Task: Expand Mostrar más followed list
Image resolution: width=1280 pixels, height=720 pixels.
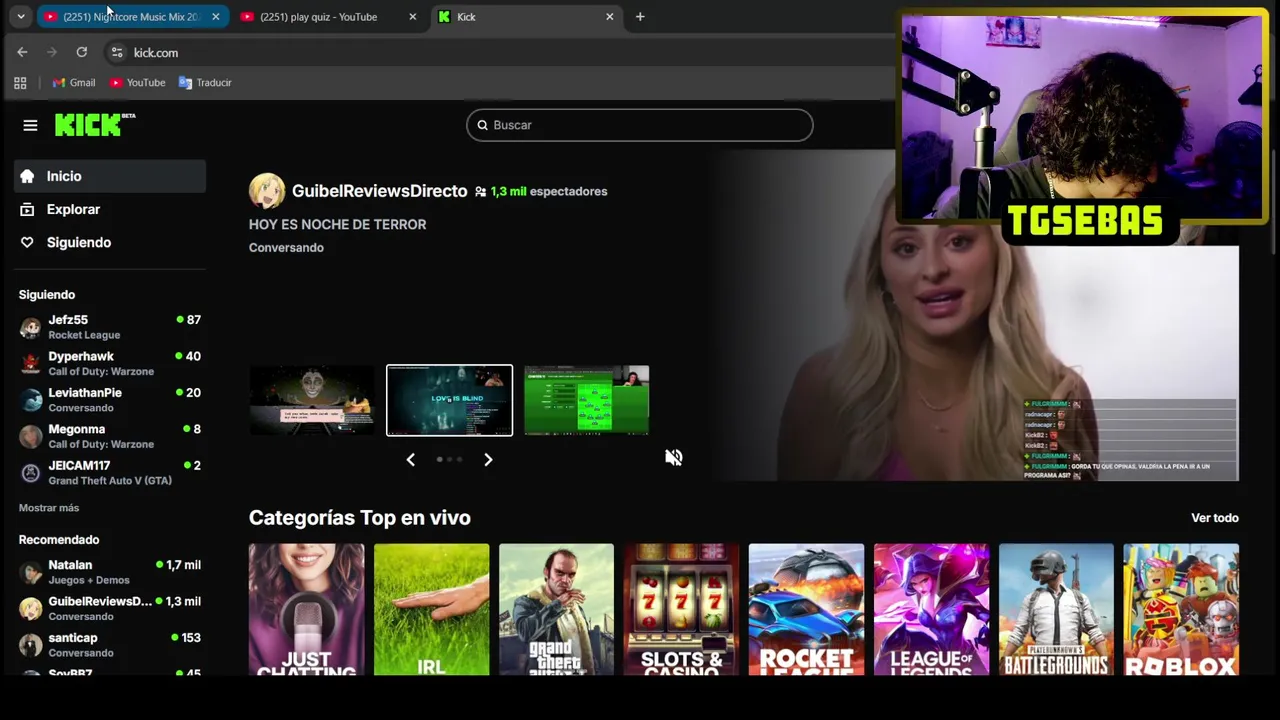Action: coord(49,508)
